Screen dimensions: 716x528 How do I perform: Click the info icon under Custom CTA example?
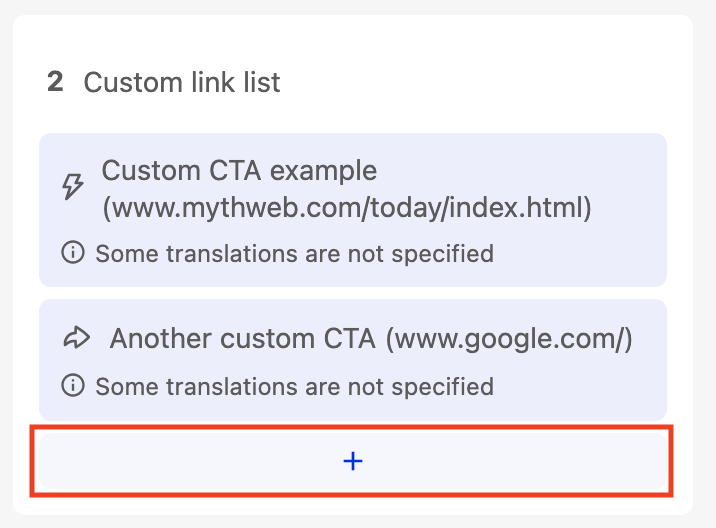(73, 254)
